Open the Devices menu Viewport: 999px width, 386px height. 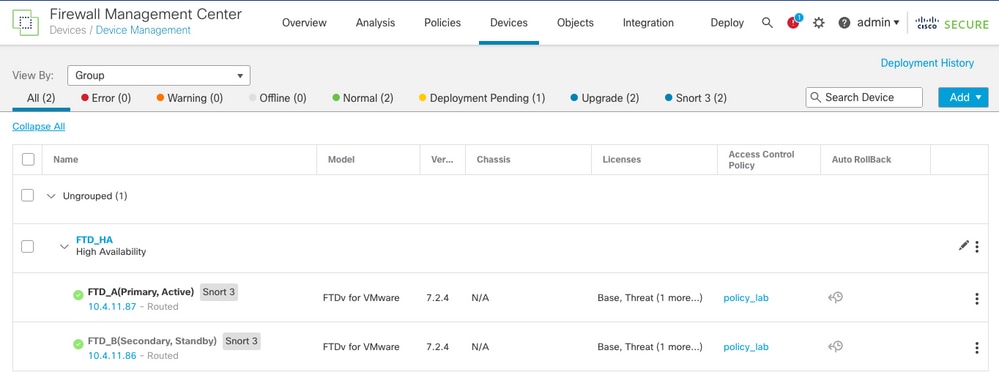509,22
